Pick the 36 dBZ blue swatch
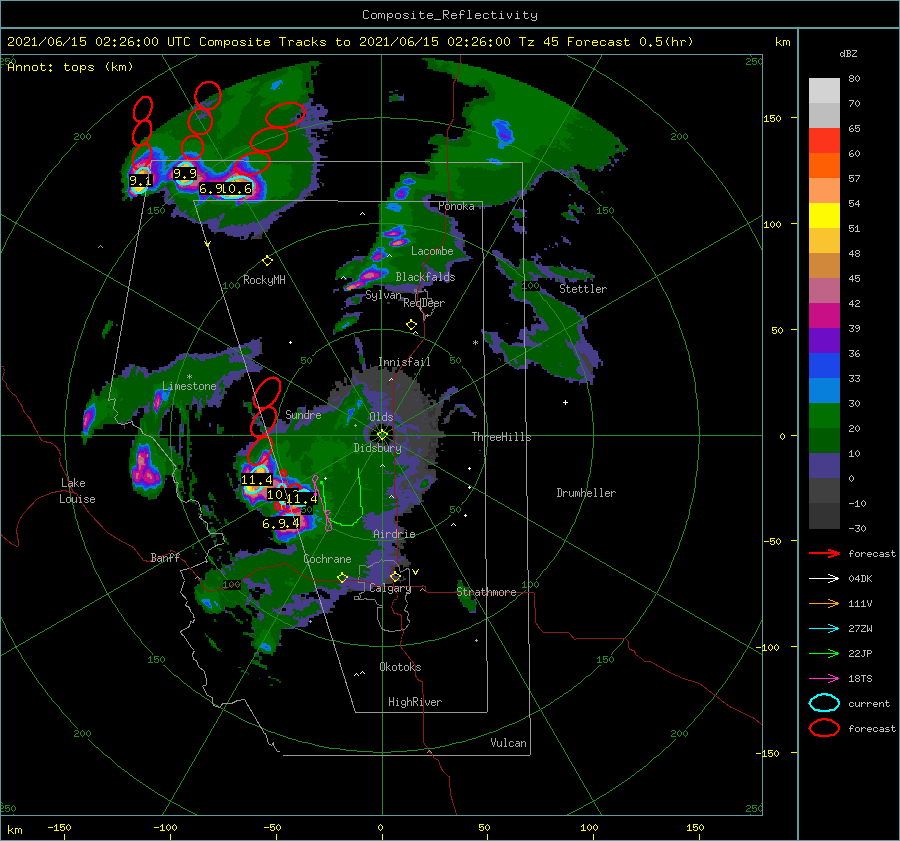900x841 pixels. click(x=824, y=365)
